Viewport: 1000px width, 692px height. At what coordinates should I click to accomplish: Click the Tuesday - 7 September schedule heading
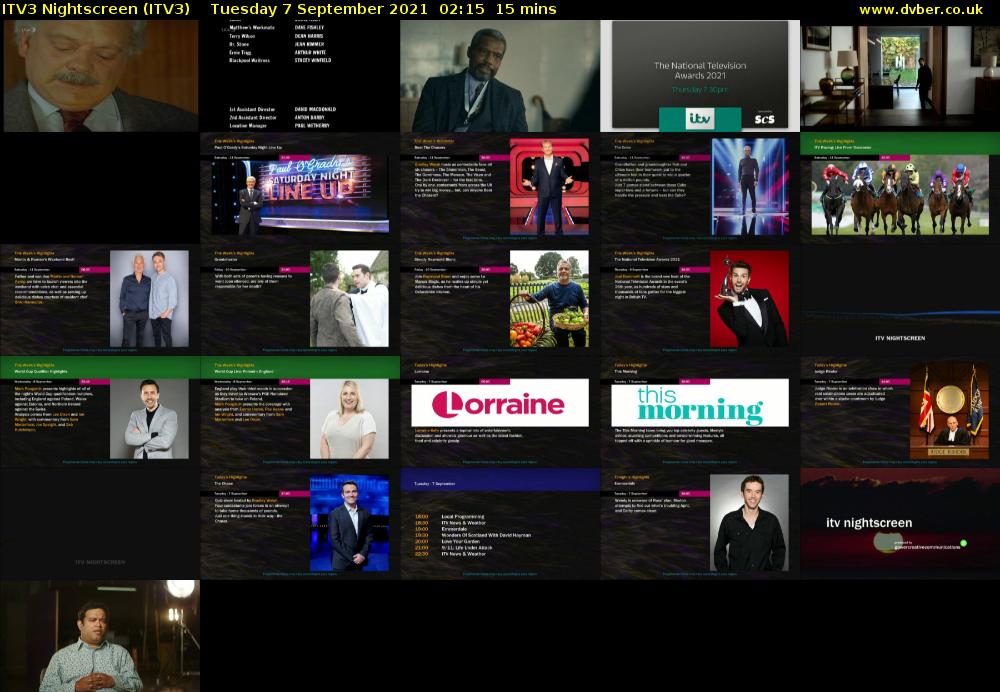coord(435,484)
